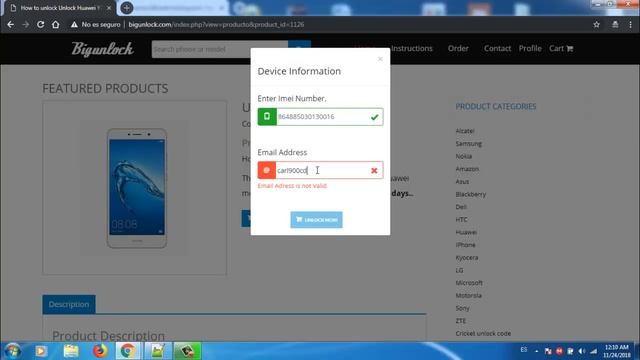Open the Alcatel category
This screenshot has width=640, height=360.
465,131
